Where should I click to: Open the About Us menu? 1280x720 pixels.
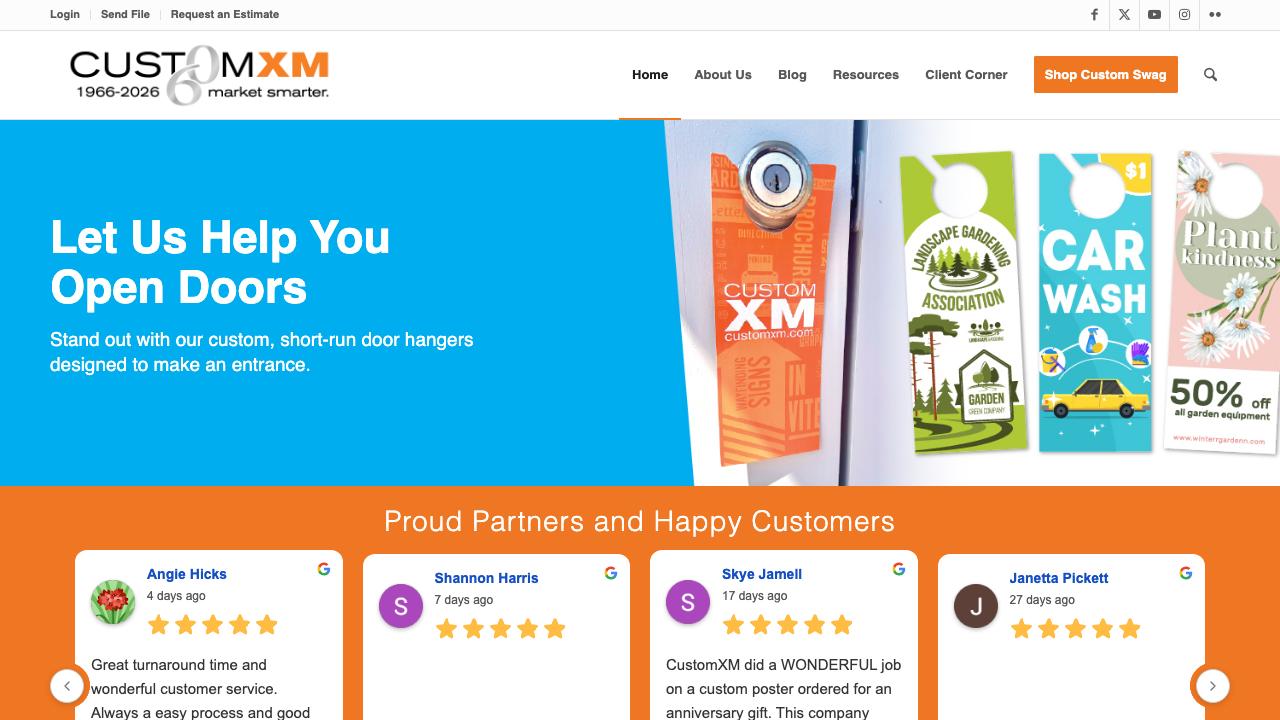coord(723,75)
